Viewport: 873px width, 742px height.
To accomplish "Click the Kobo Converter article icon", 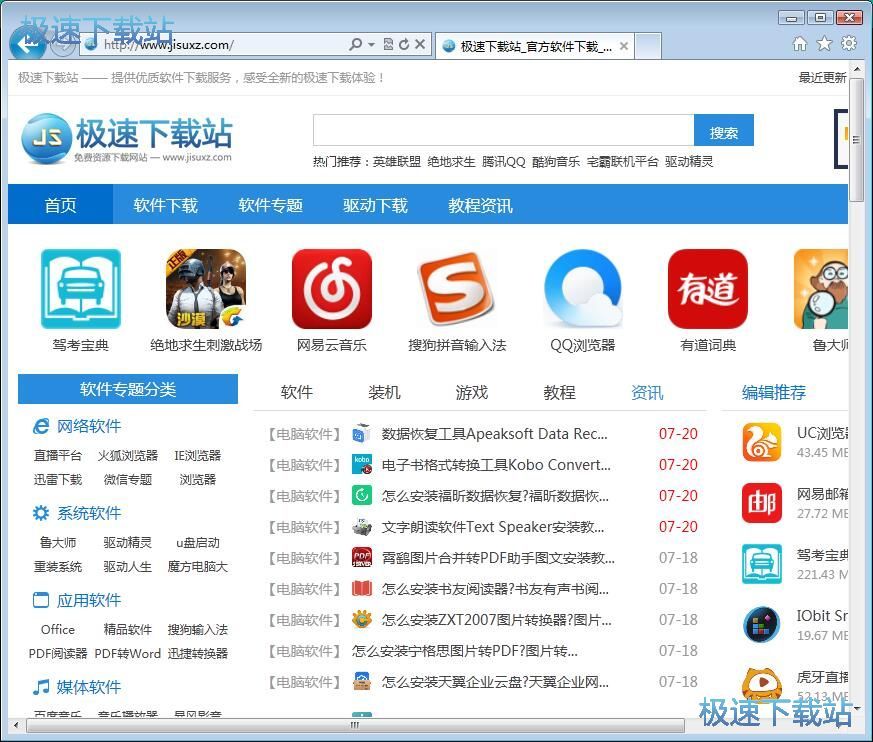I will click(362, 464).
